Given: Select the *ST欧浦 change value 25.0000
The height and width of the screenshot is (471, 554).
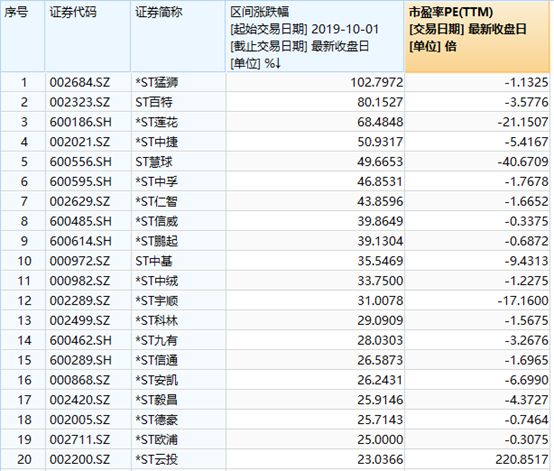Looking at the screenshot, I should tap(380, 440).
